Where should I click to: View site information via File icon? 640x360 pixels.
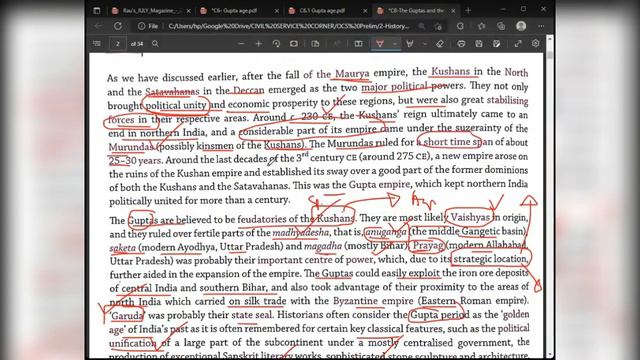[148, 26]
